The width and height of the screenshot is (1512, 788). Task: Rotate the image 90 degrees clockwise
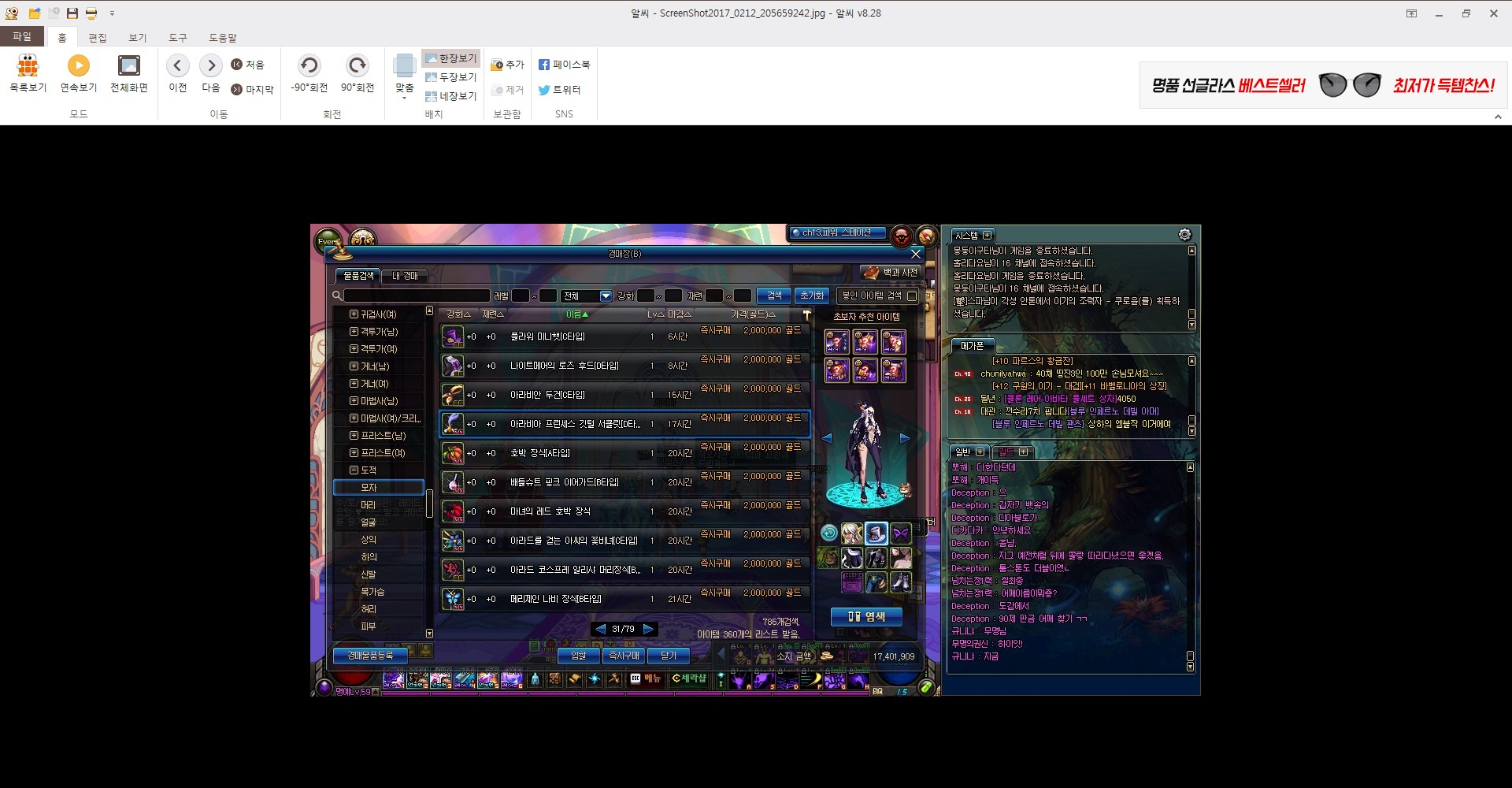click(x=358, y=73)
